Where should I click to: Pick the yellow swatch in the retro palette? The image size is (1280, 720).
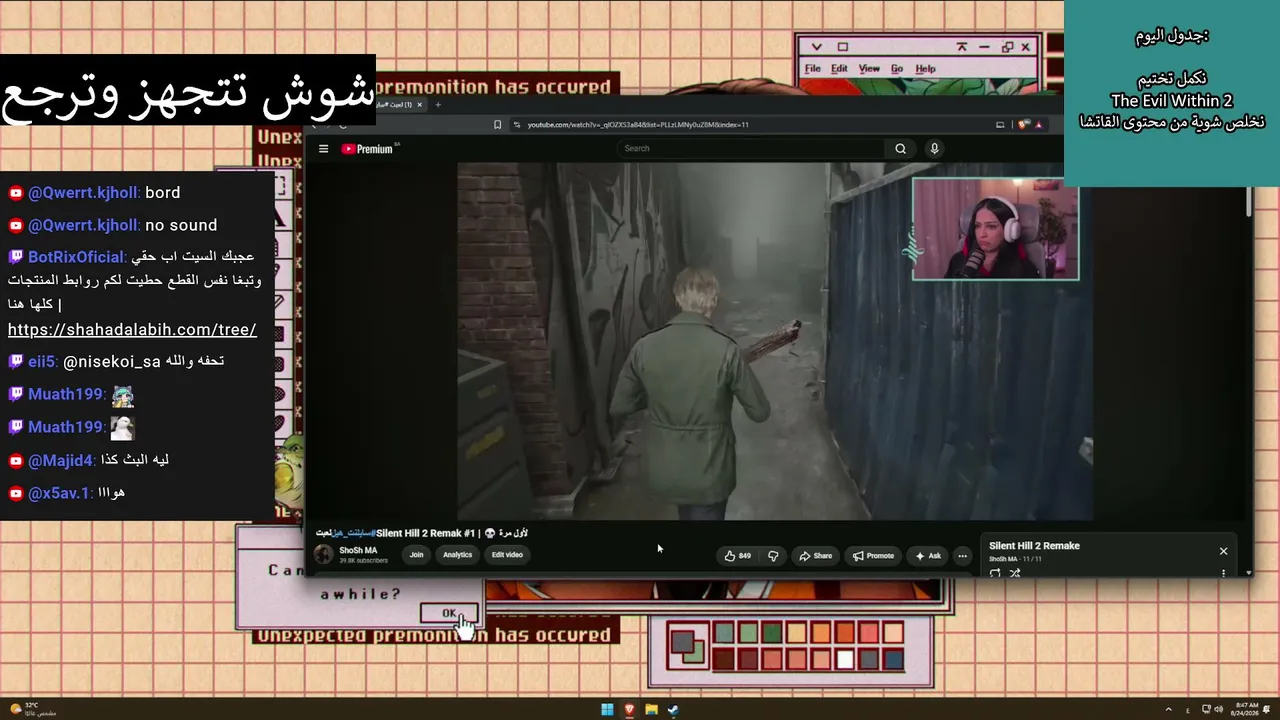coord(797,633)
